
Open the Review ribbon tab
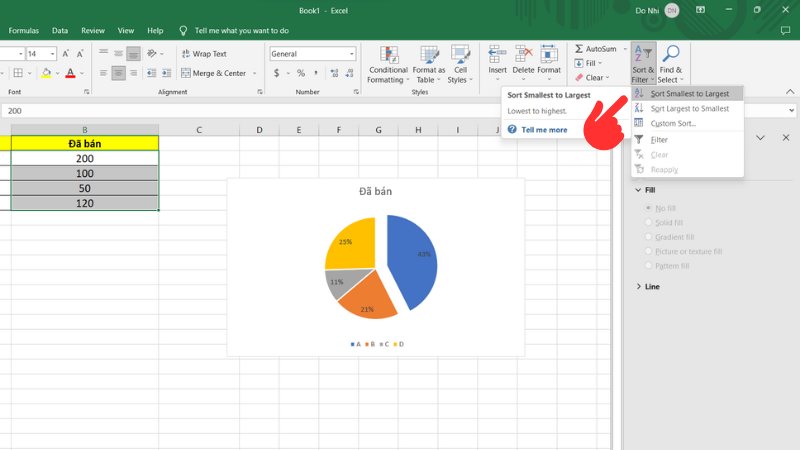[92, 31]
